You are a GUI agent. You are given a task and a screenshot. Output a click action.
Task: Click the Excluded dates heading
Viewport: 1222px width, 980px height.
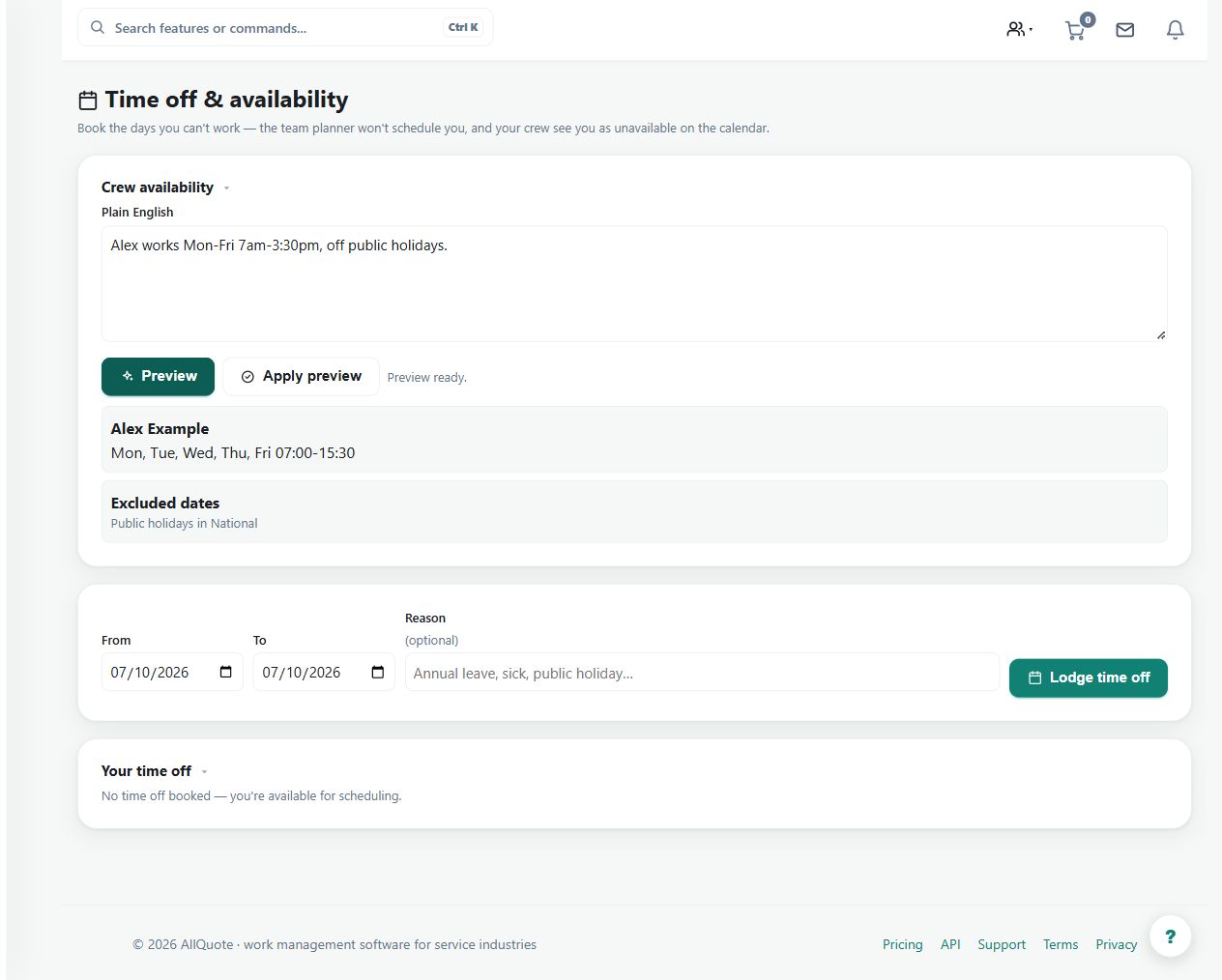click(165, 503)
